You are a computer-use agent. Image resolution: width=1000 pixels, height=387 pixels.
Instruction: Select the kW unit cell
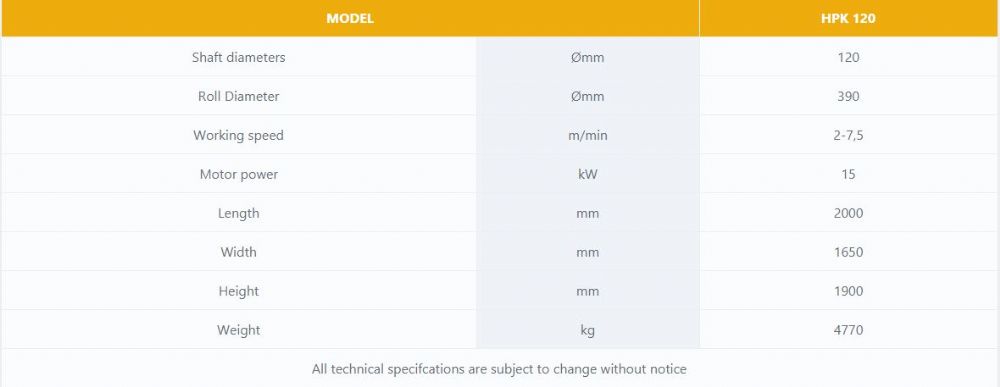[x=587, y=174]
